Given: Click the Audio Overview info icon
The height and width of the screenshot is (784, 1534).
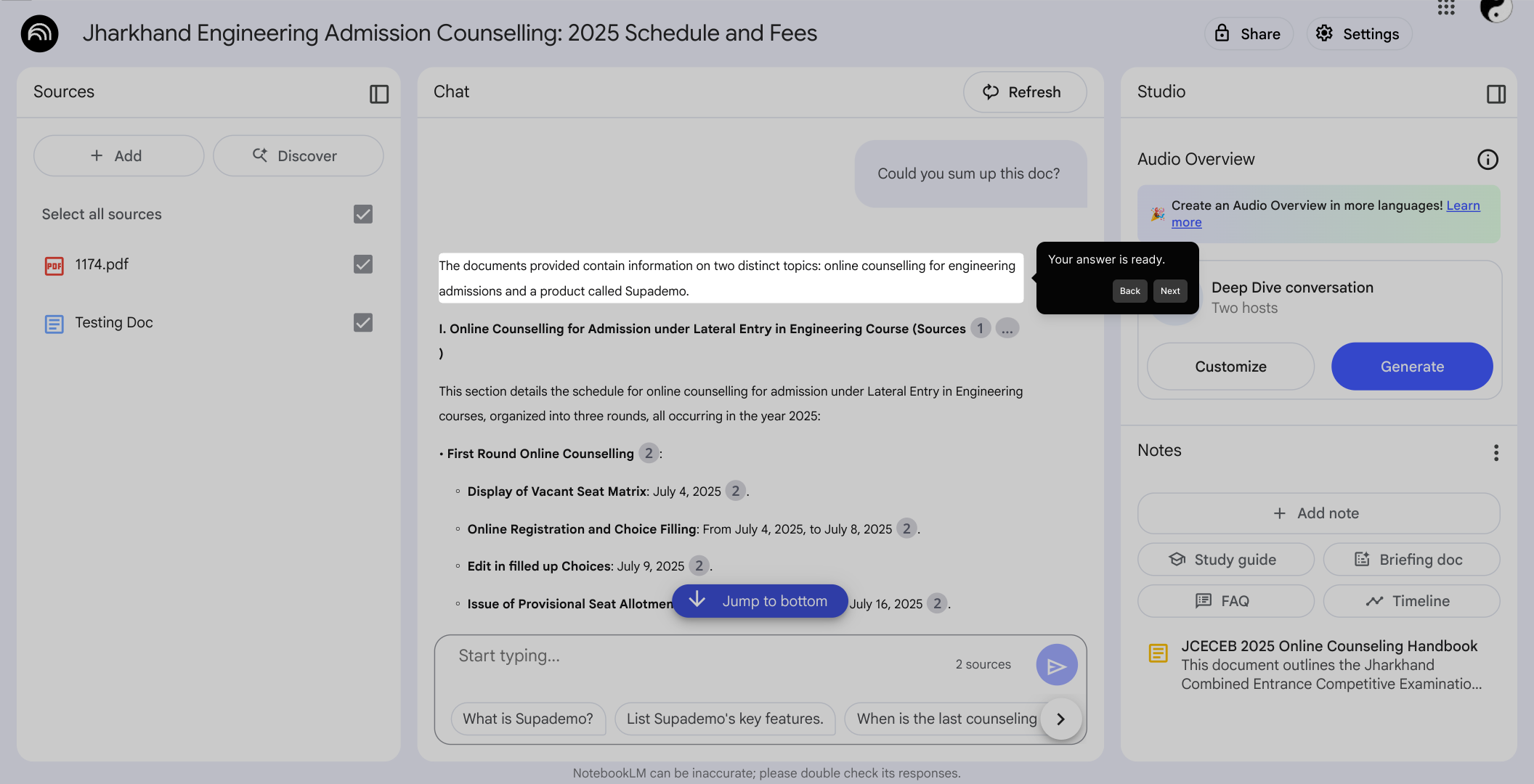Looking at the screenshot, I should [1488, 160].
